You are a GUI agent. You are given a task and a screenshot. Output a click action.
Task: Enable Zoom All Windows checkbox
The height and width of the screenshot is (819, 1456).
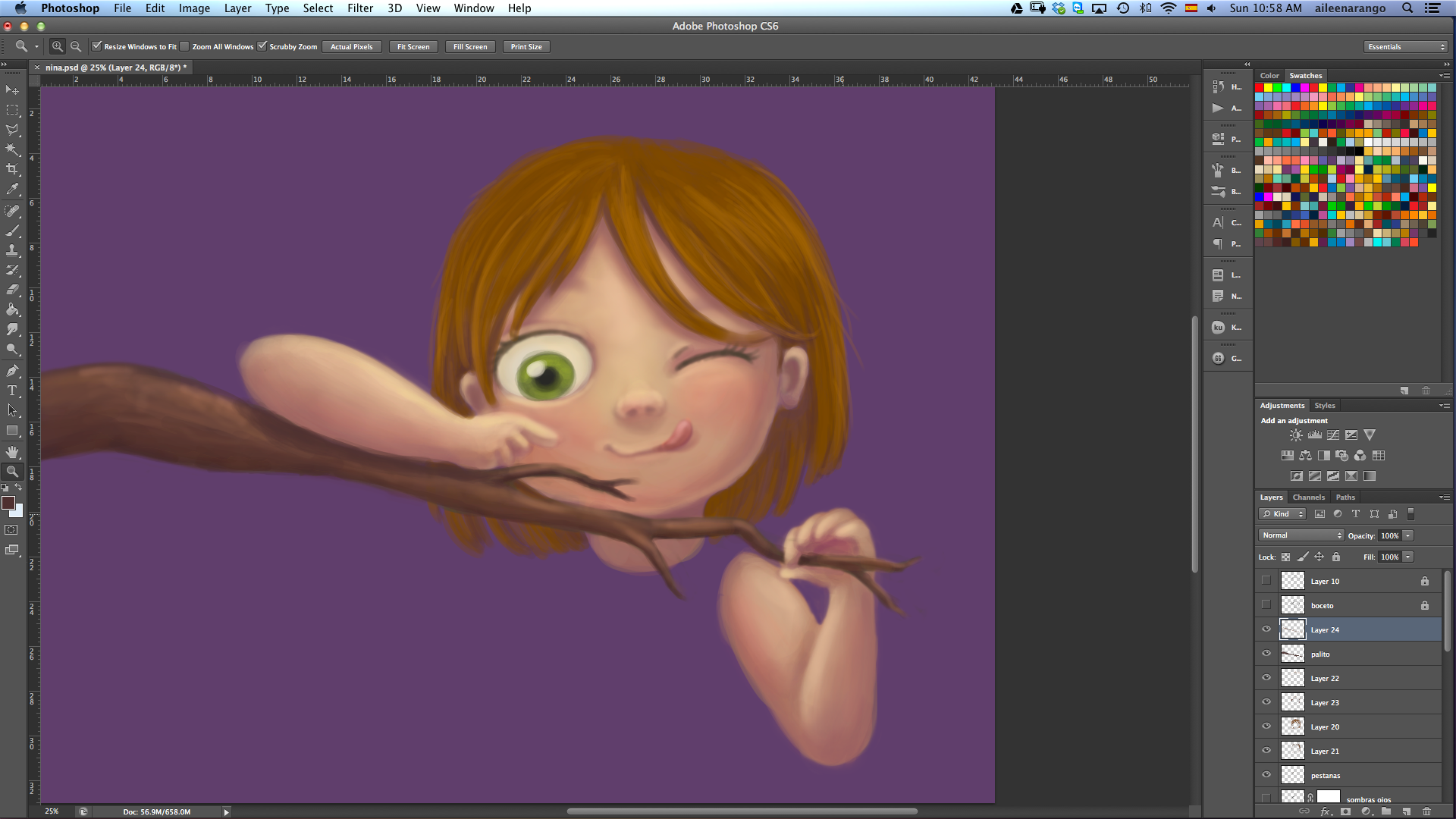click(184, 46)
